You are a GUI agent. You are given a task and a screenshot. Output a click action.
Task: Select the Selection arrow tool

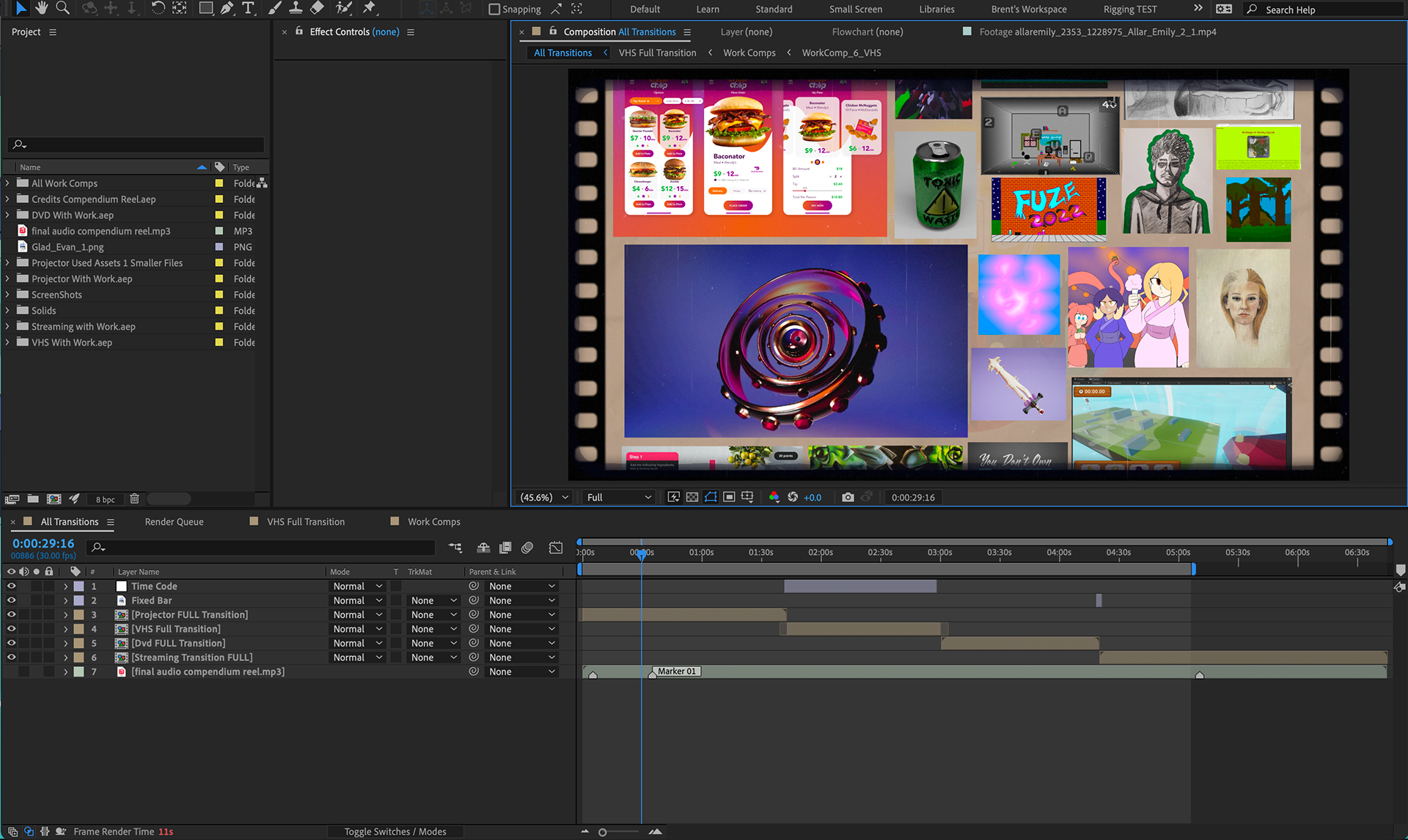coord(21,8)
